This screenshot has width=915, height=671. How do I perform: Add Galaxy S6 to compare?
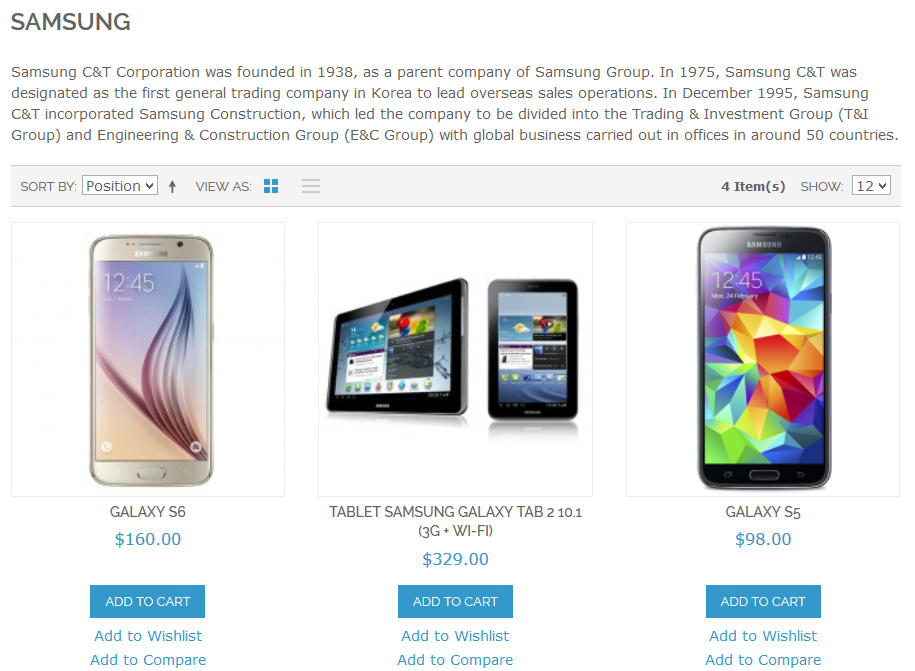tap(148, 660)
